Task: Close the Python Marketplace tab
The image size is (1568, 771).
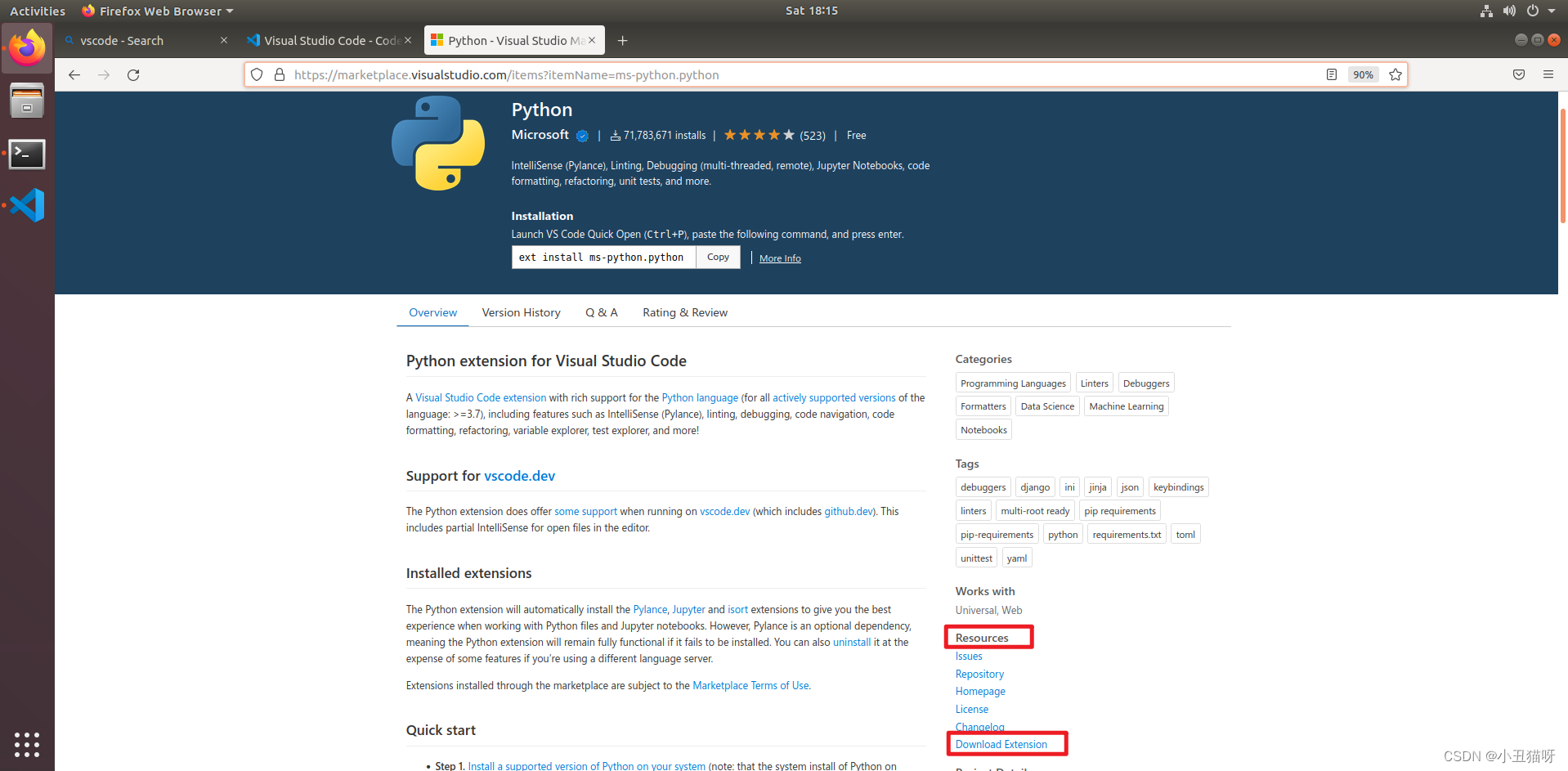Action: (x=592, y=40)
